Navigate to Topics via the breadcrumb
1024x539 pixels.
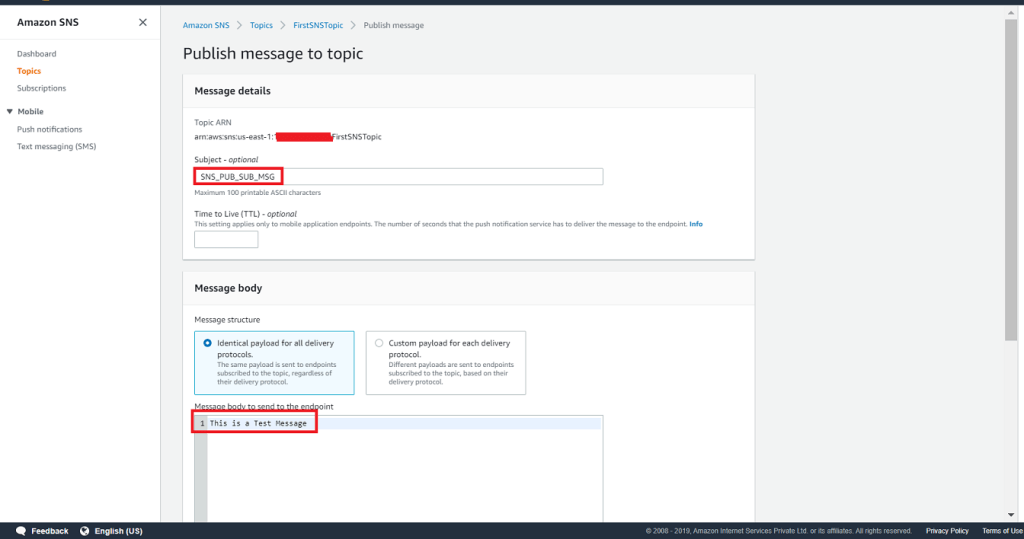click(x=261, y=25)
